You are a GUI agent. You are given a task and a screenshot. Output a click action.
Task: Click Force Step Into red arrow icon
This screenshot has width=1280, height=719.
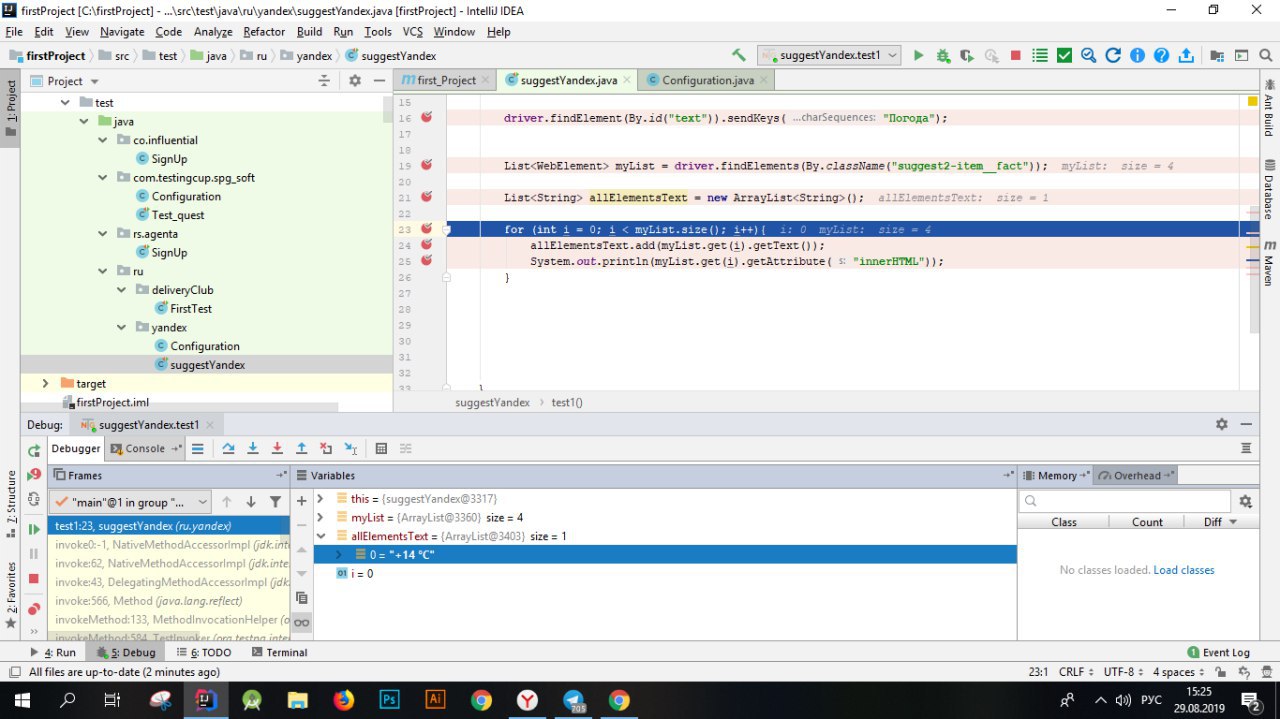(277, 449)
